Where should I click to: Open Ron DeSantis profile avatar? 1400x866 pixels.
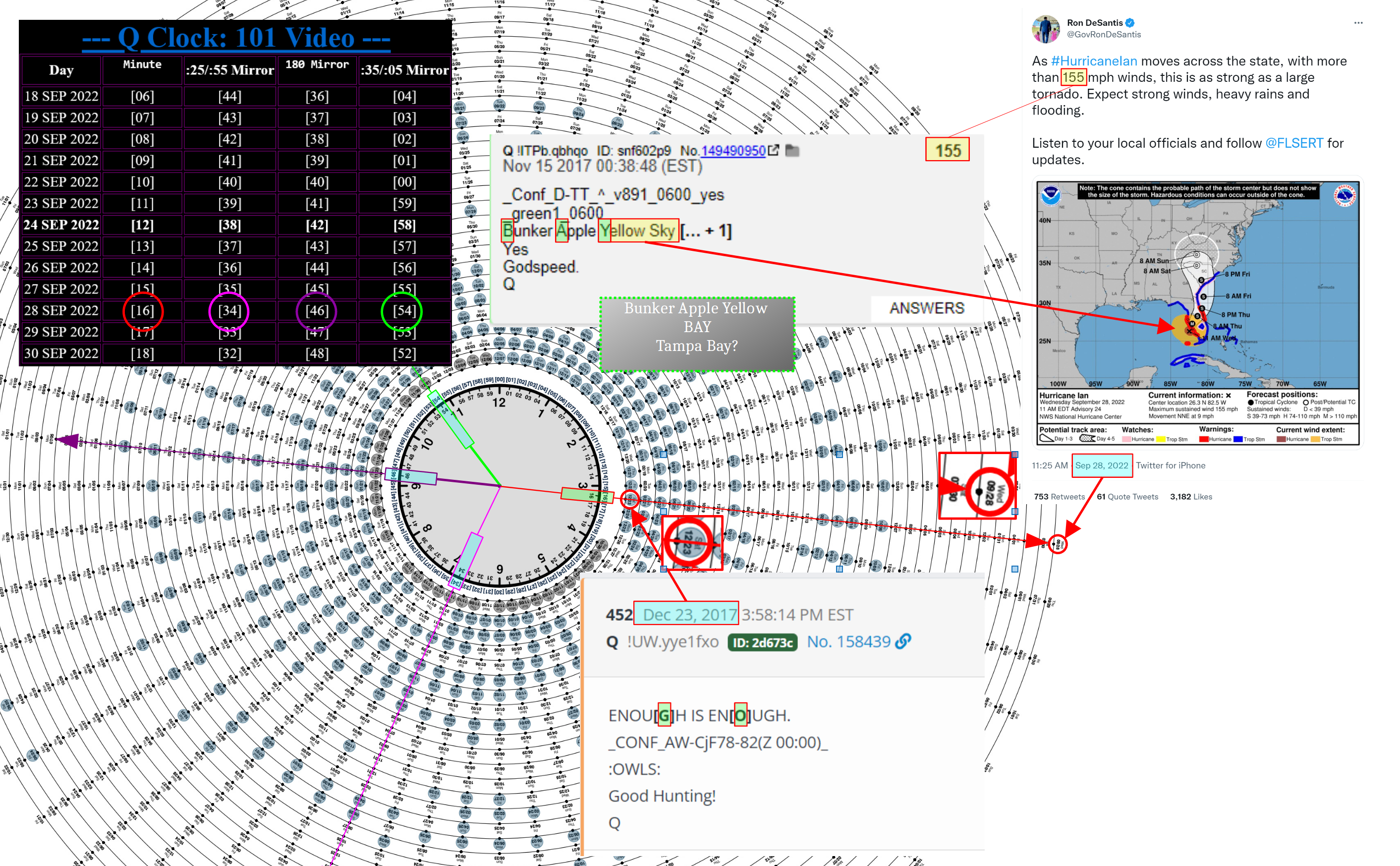click(1046, 29)
